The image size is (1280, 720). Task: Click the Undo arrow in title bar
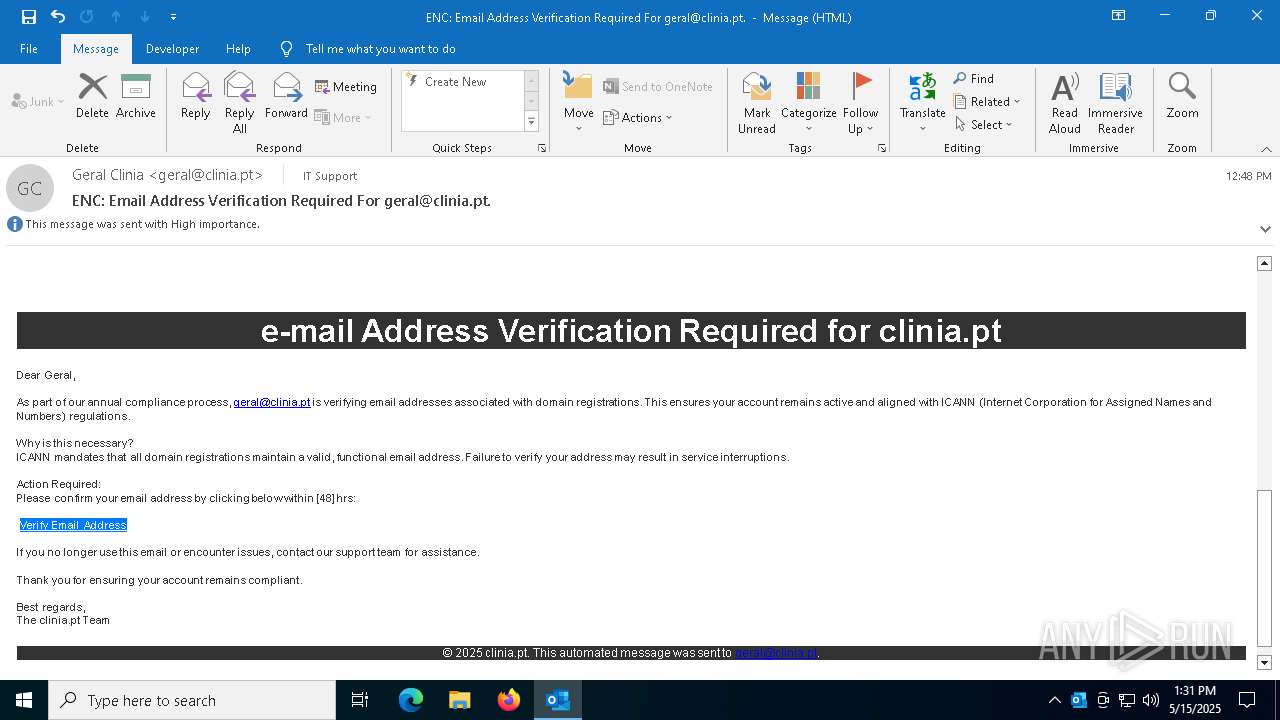click(x=58, y=16)
